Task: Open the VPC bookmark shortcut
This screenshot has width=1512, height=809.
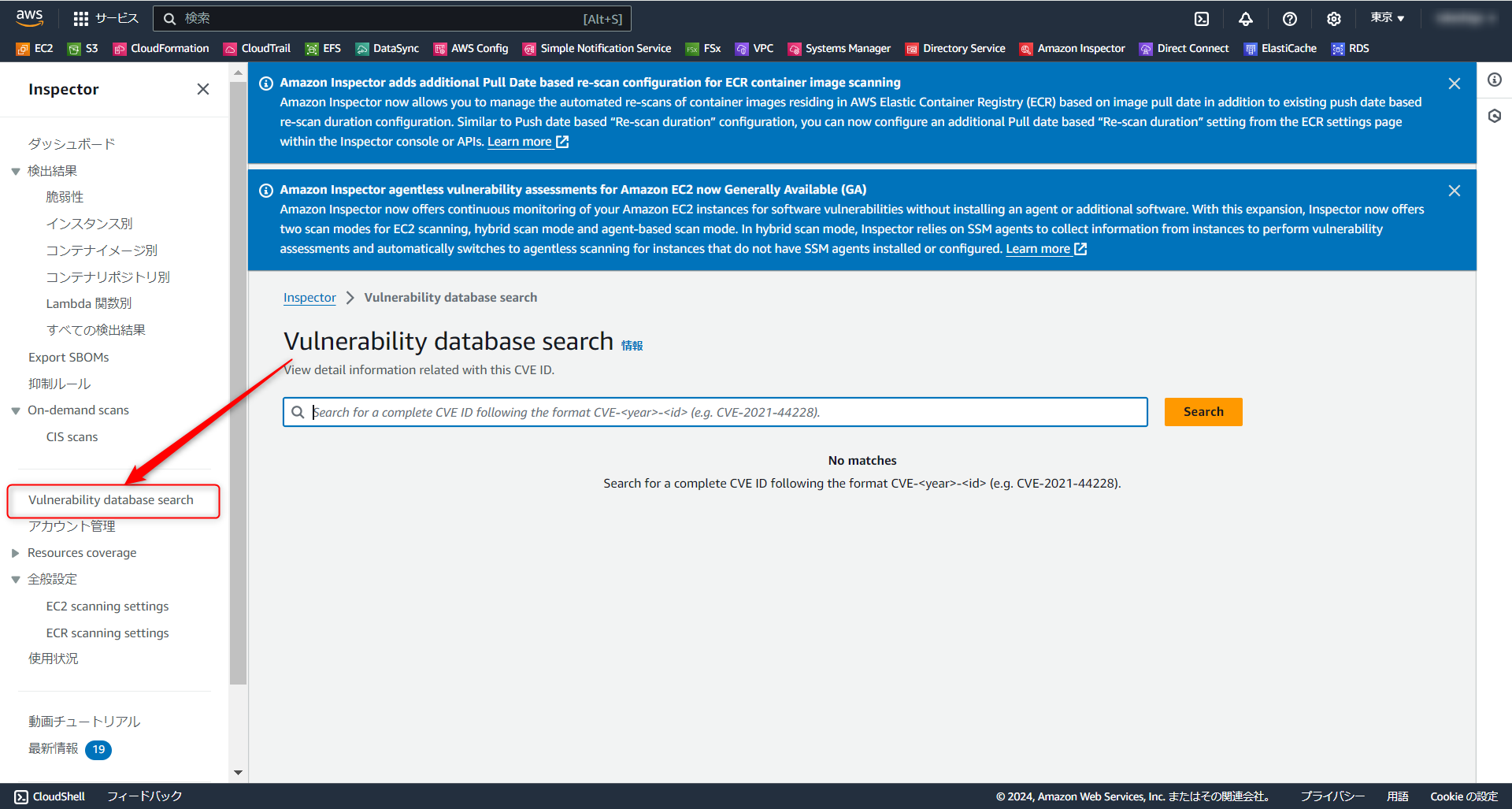Action: tap(754, 49)
